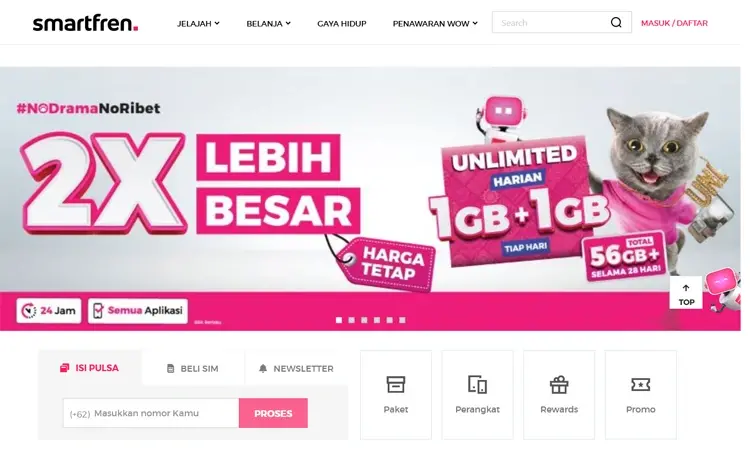Click the PROSES button
750x451 pixels.
(273, 413)
